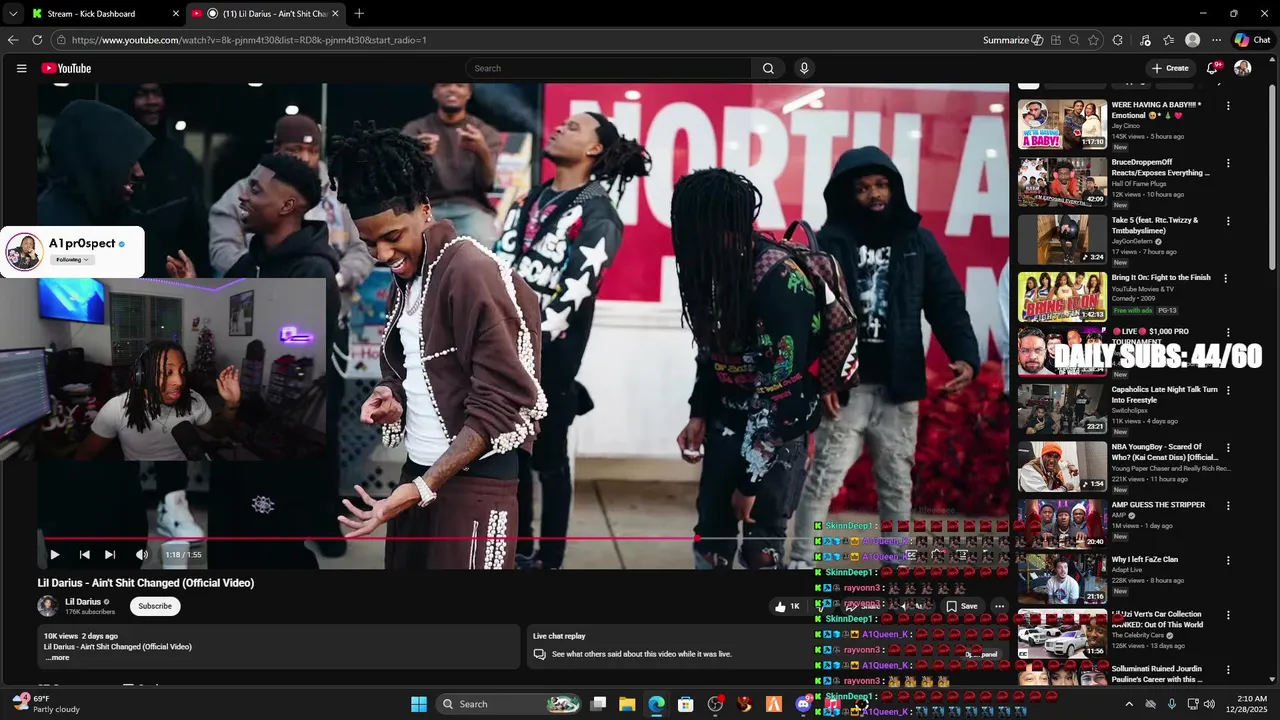This screenshot has width=1280, height=720.
Task: Open Microsoft Edge from the taskbar
Action: (x=656, y=704)
